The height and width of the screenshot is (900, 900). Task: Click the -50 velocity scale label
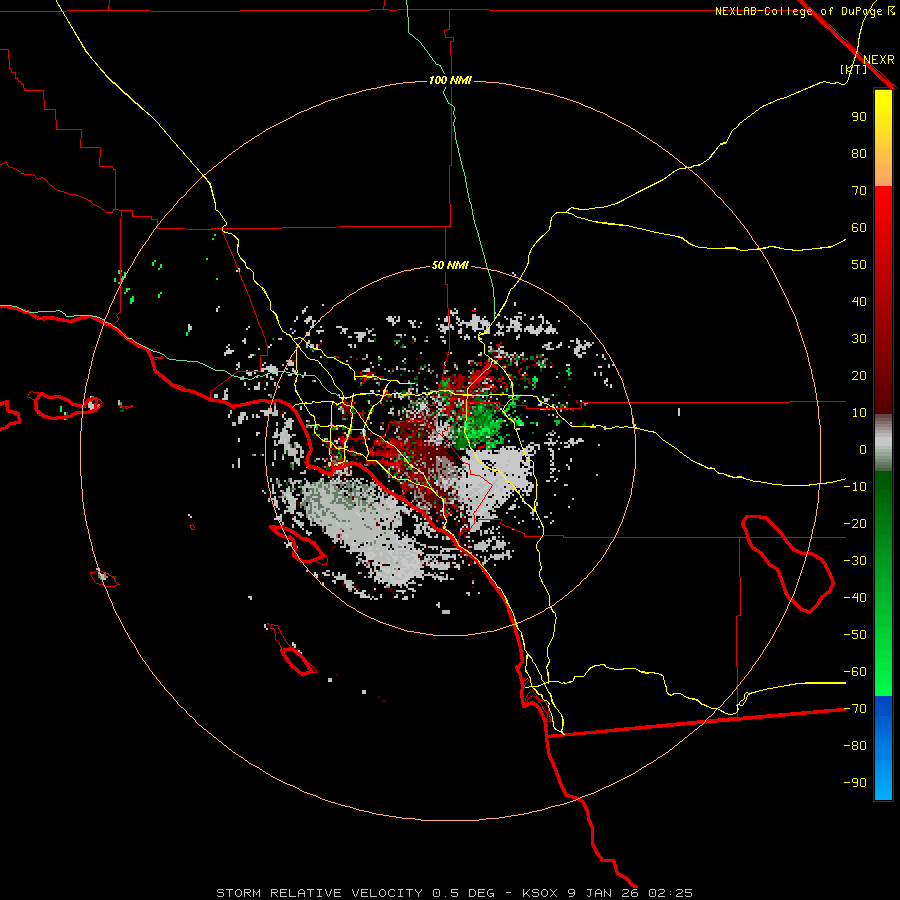point(855,635)
